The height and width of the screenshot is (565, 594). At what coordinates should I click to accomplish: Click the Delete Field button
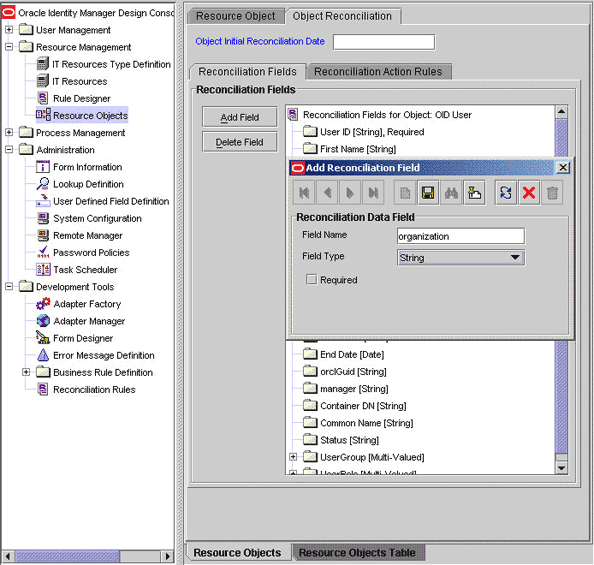tap(240, 142)
